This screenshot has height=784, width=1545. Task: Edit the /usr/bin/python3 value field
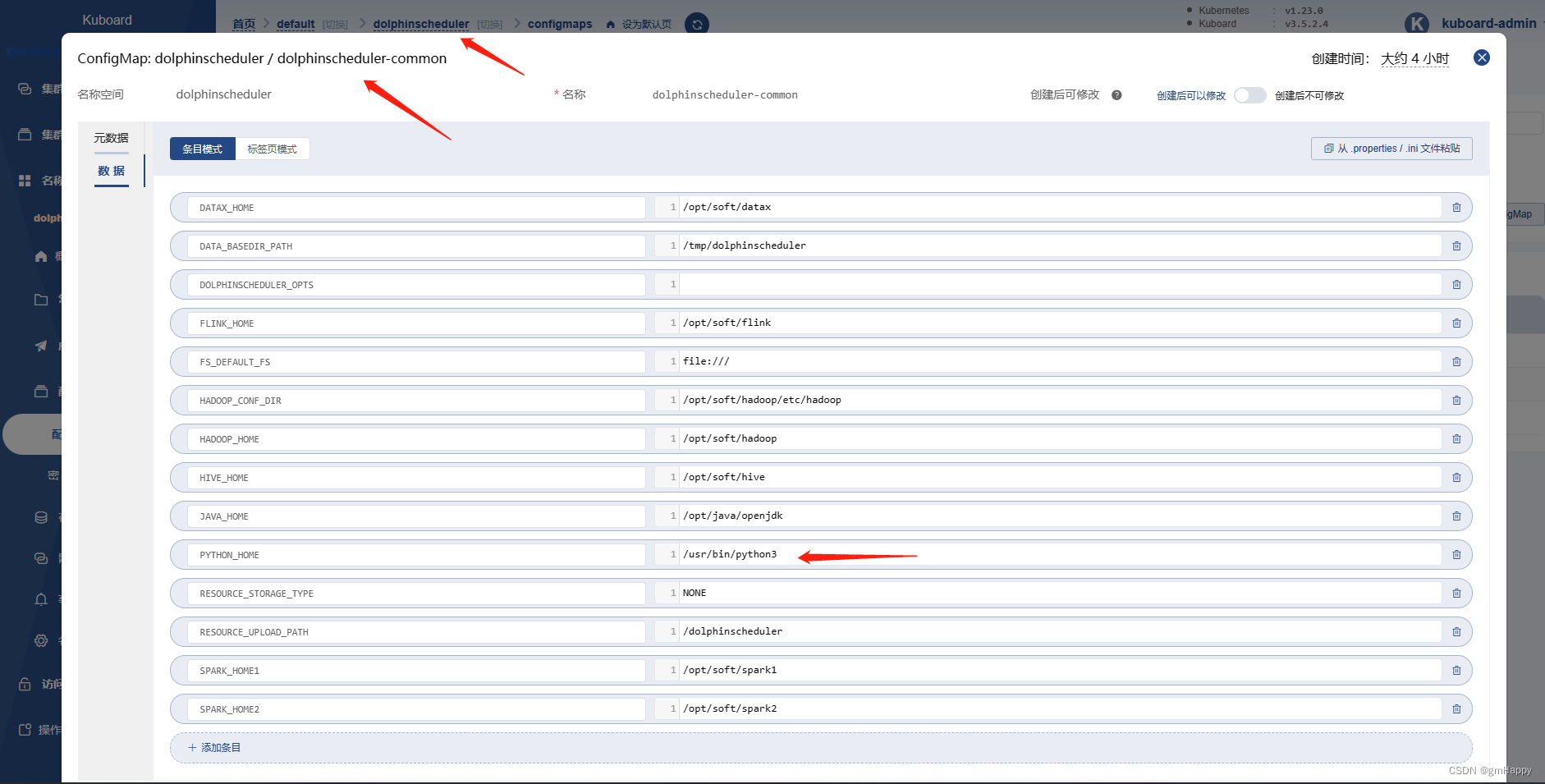coord(1060,554)
